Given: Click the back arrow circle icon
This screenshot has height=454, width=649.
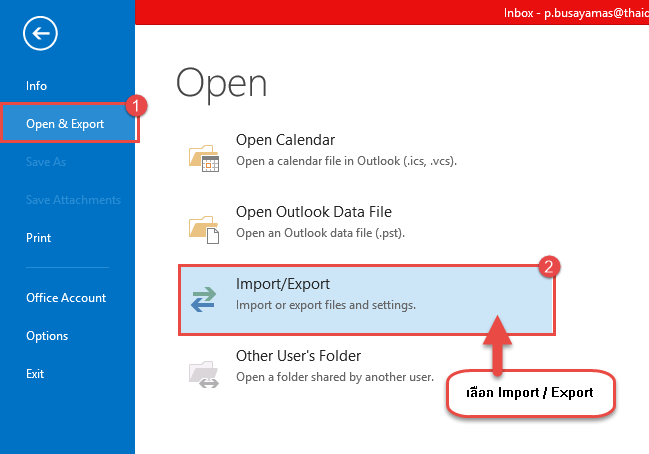Looking at the screenshot, I should pyautogui.click(x=40, y=34).
